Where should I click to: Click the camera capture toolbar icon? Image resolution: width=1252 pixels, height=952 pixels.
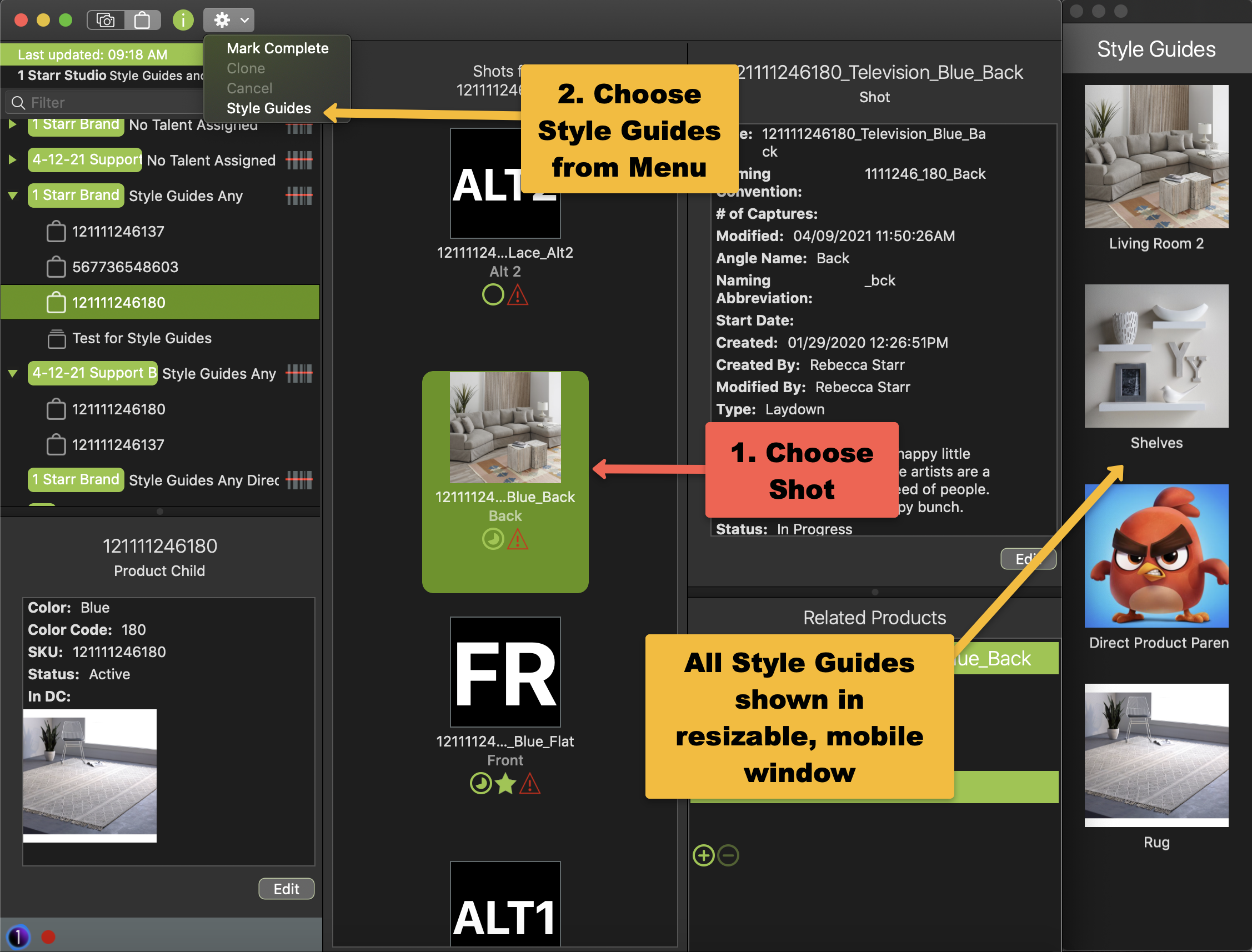click(106, 21)
